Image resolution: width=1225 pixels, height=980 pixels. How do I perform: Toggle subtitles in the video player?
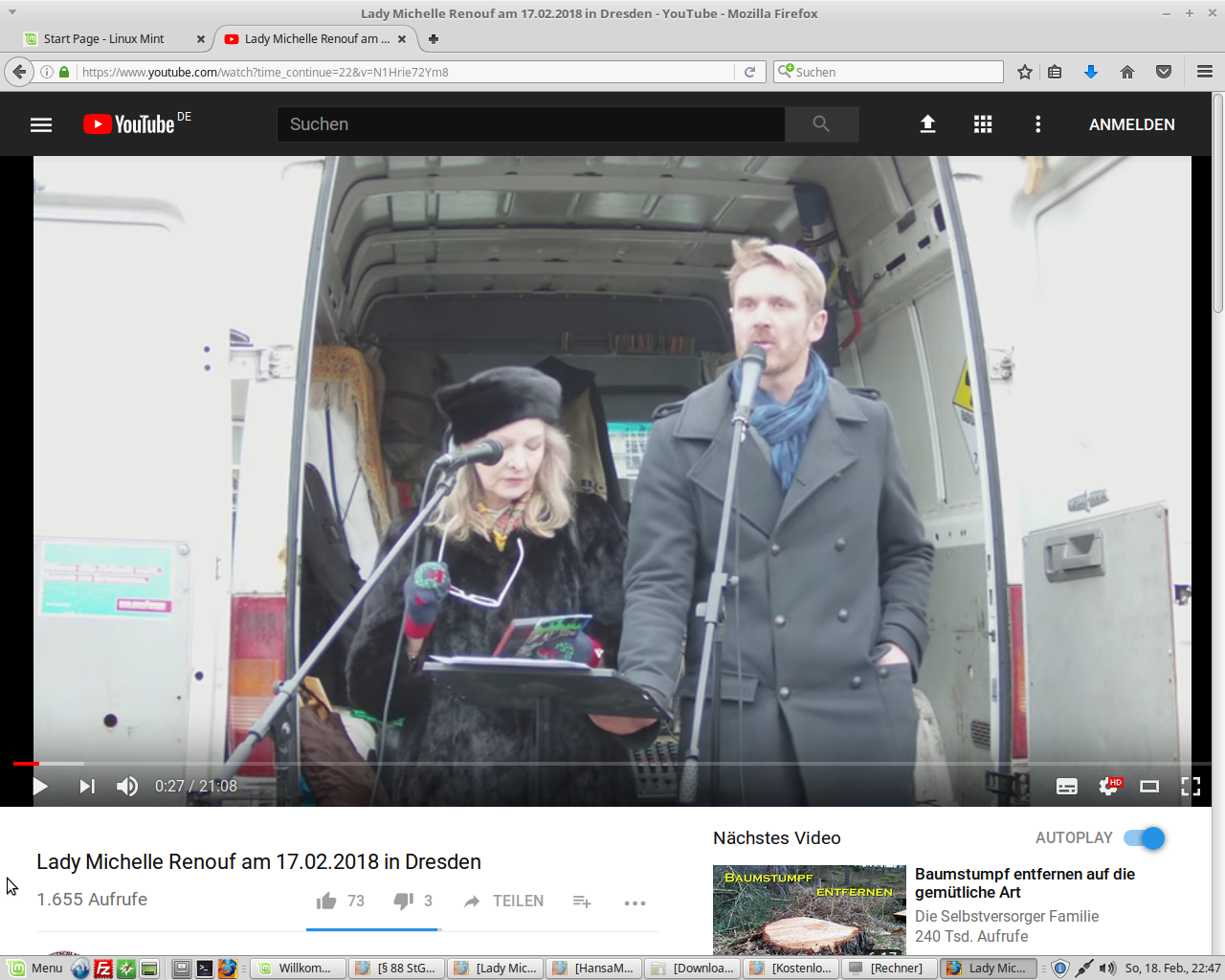(x=1066, y=787)
